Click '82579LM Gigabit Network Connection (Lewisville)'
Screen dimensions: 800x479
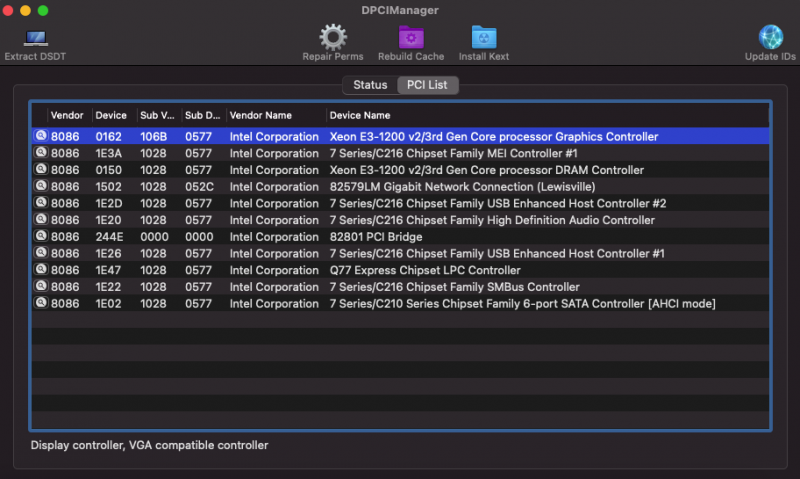(x=462, y=187)
